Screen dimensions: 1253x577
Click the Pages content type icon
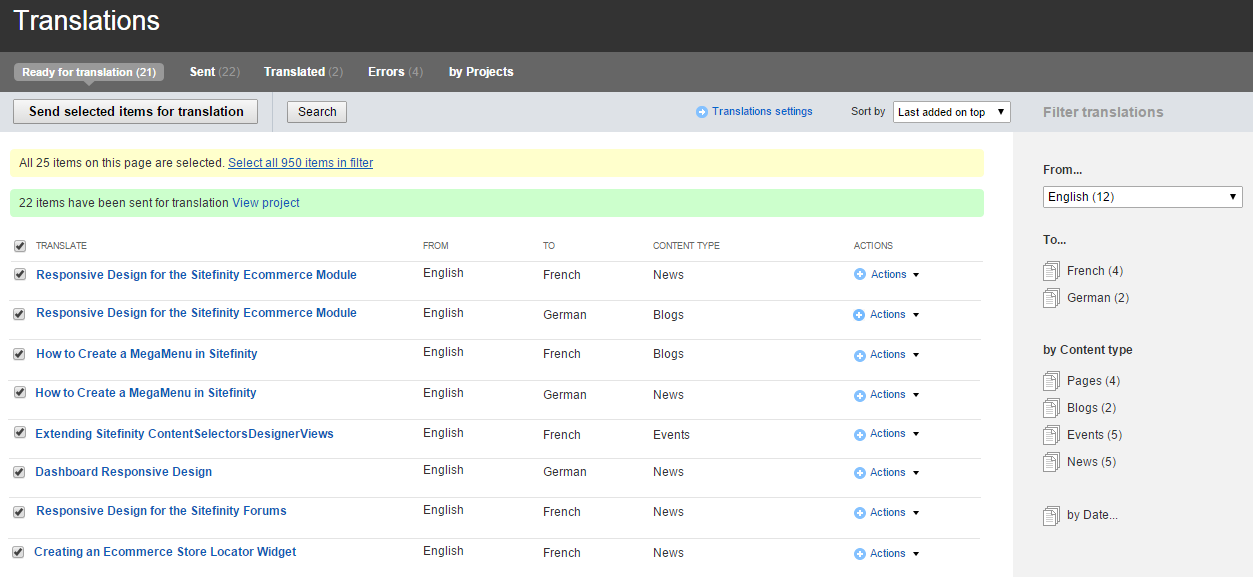pyautogui.click(x=1051, y=381)
